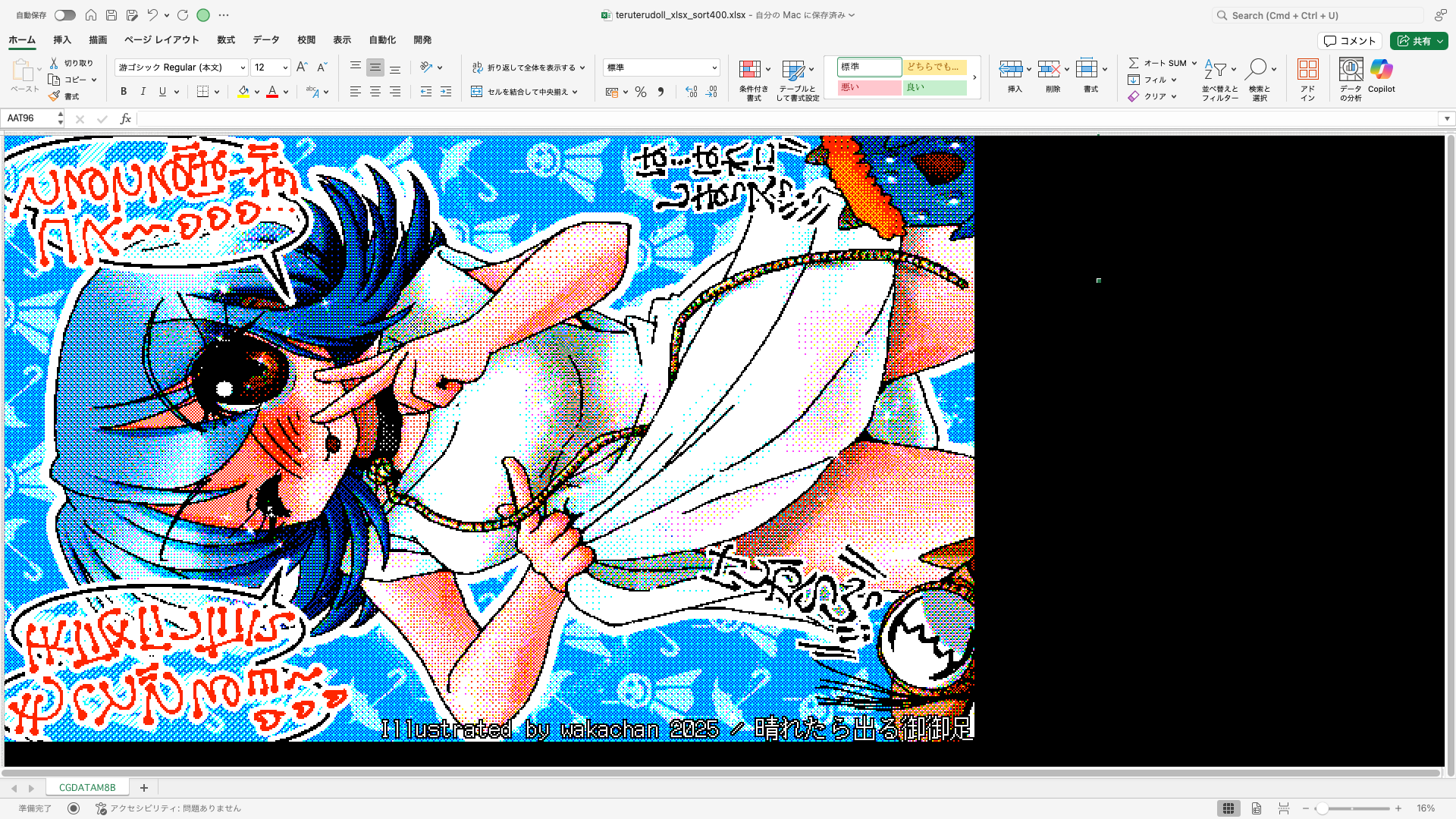This screenshot has height=819, width=1456.
Task: Toggle Bold formatting
Action: [124, 92]
